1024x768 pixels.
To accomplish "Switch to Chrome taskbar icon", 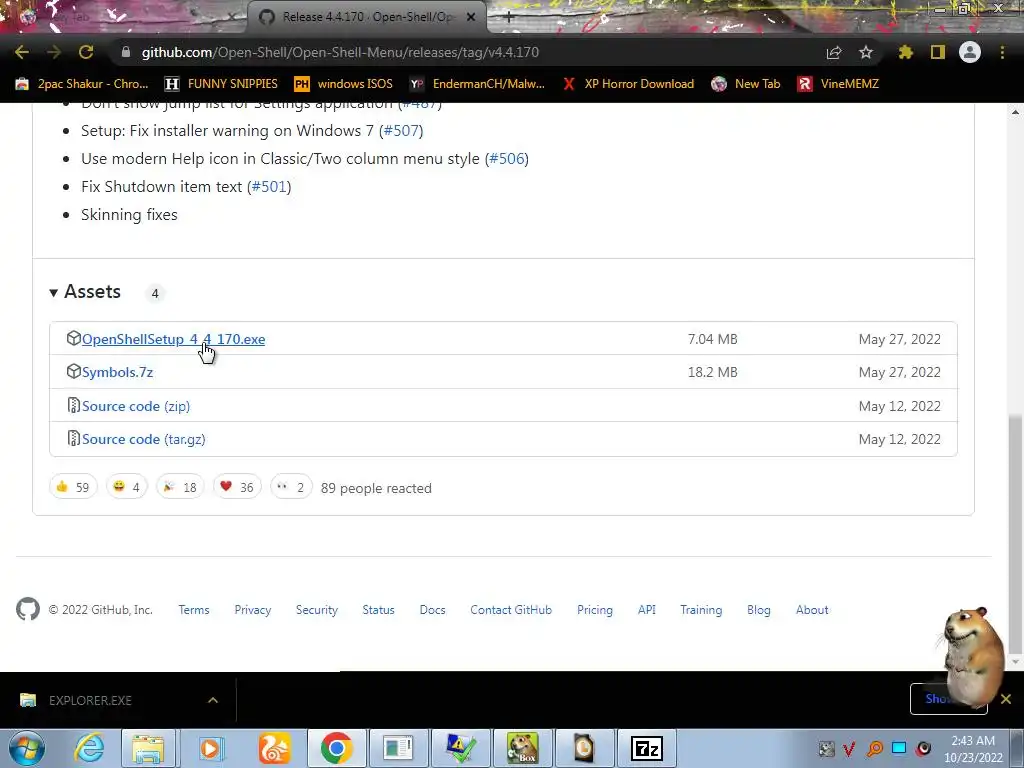I will [336, 748].
